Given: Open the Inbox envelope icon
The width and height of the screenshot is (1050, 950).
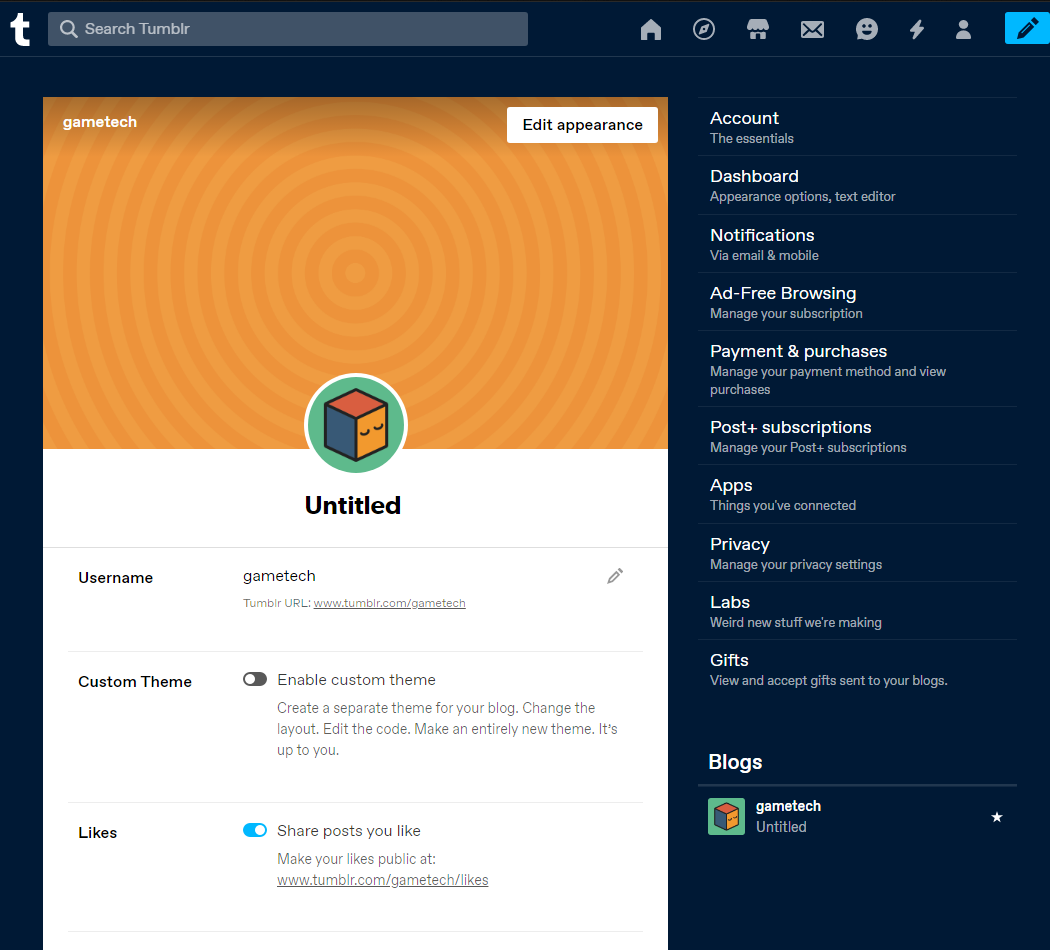Looking at the screenshot, I should (812, 29).
